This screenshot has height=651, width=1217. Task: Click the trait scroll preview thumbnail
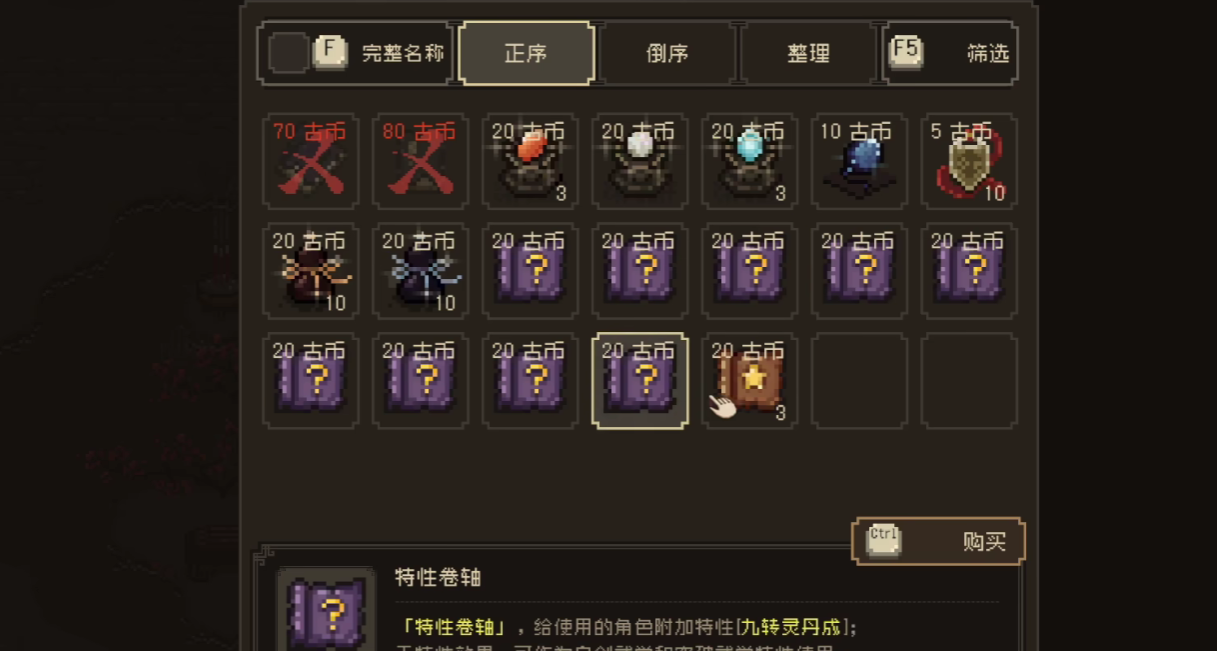click(x=326, y=610)
